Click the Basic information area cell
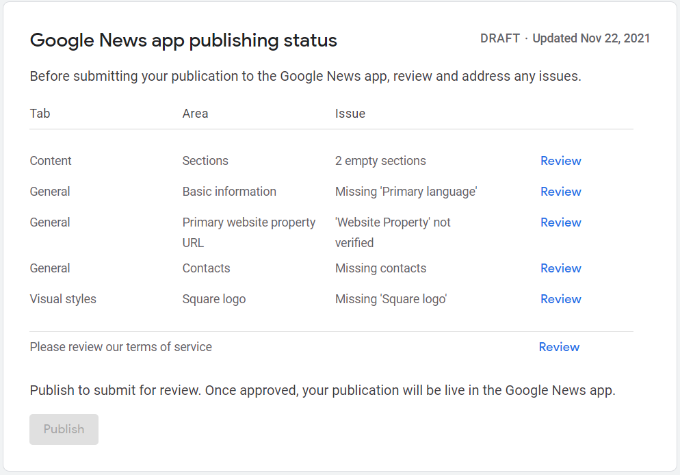The image size is (680, 475). tap(229, 192)
